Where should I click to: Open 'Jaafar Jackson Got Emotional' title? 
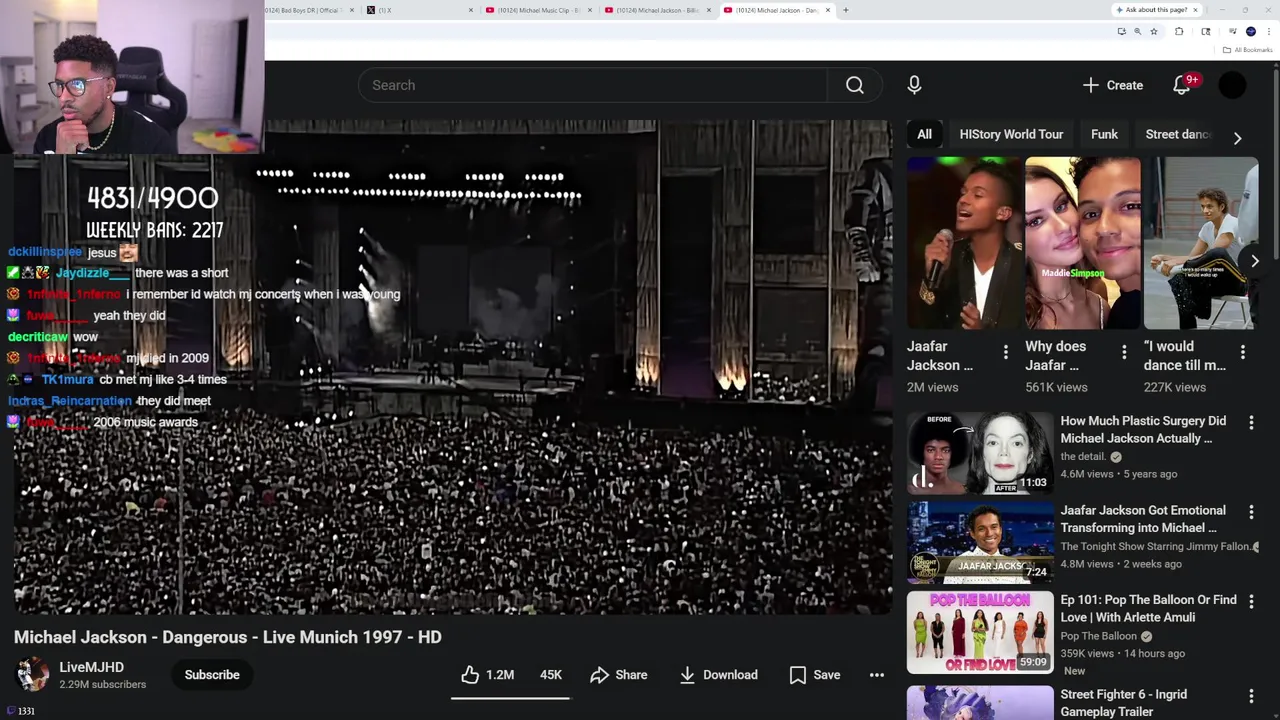tap(1143, 519)
